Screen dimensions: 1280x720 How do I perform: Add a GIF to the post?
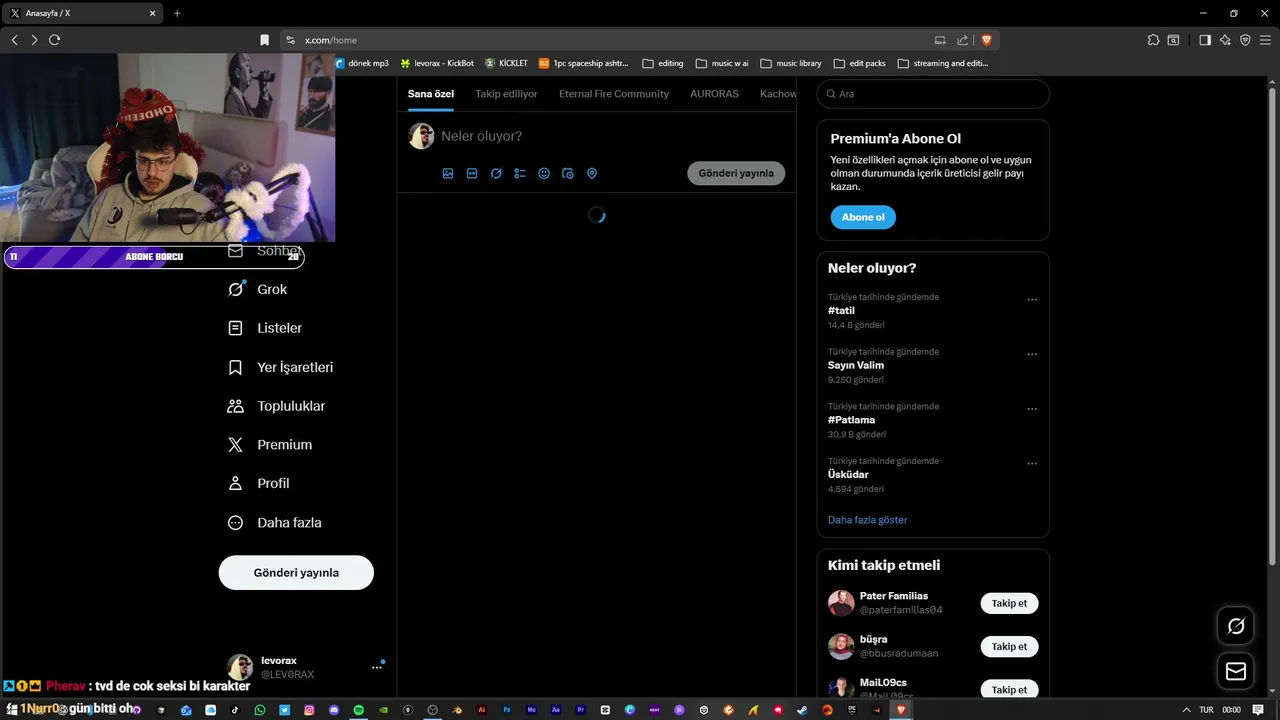click(x=472, y=173)
